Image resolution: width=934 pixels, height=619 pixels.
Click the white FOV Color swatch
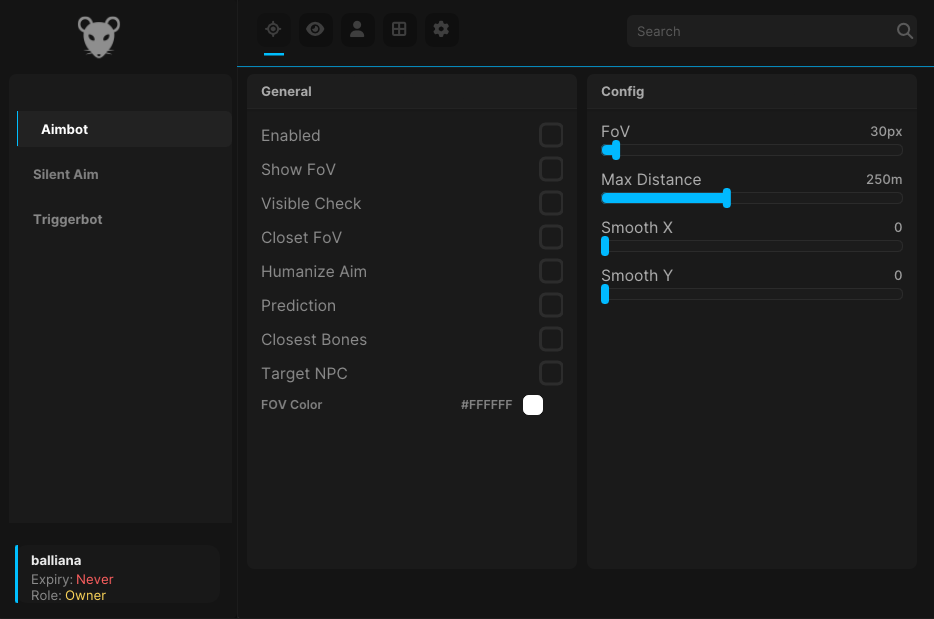533,405
